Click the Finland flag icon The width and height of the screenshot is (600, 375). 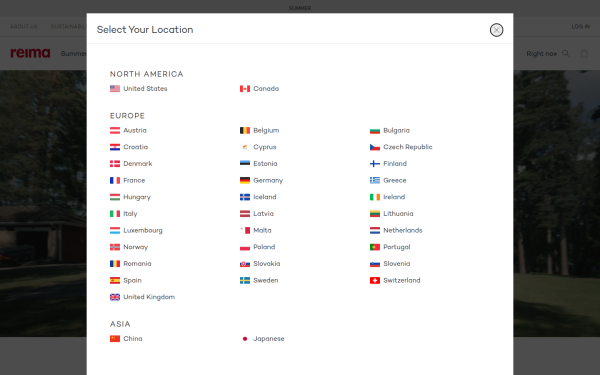375,164
